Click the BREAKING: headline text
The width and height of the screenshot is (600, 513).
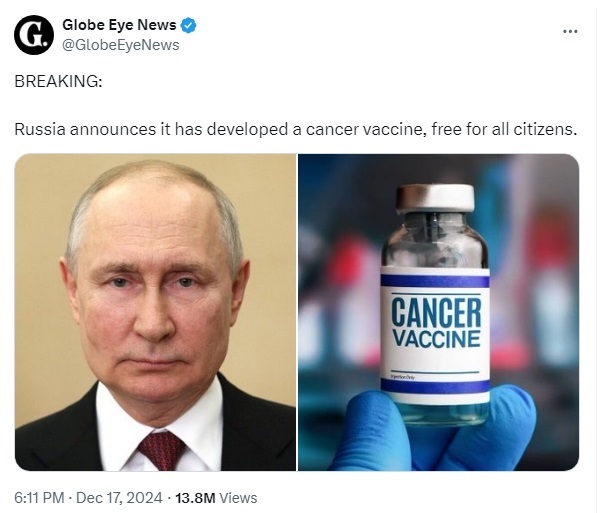(x=59, y=81)
